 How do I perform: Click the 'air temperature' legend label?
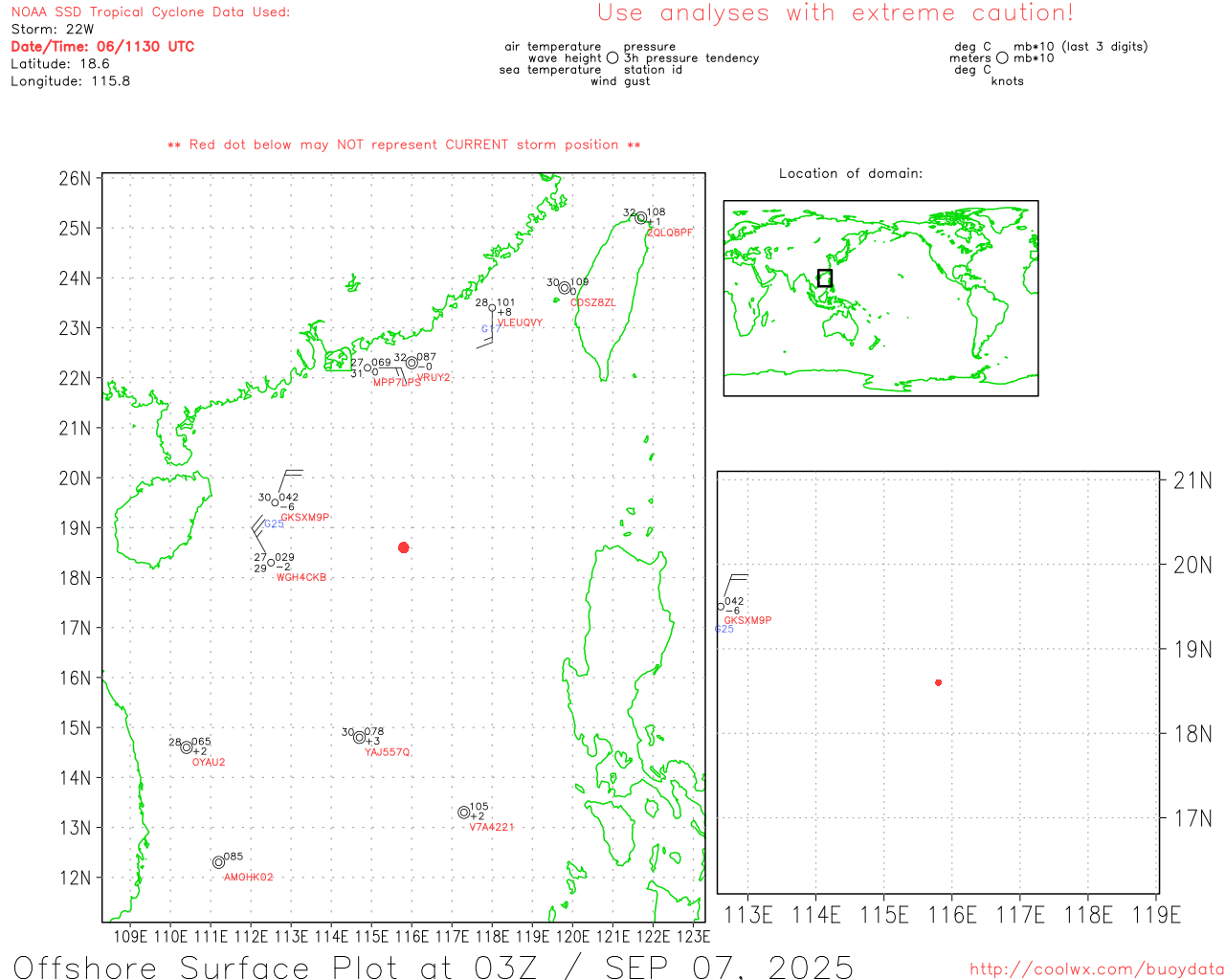click(553, 47)
